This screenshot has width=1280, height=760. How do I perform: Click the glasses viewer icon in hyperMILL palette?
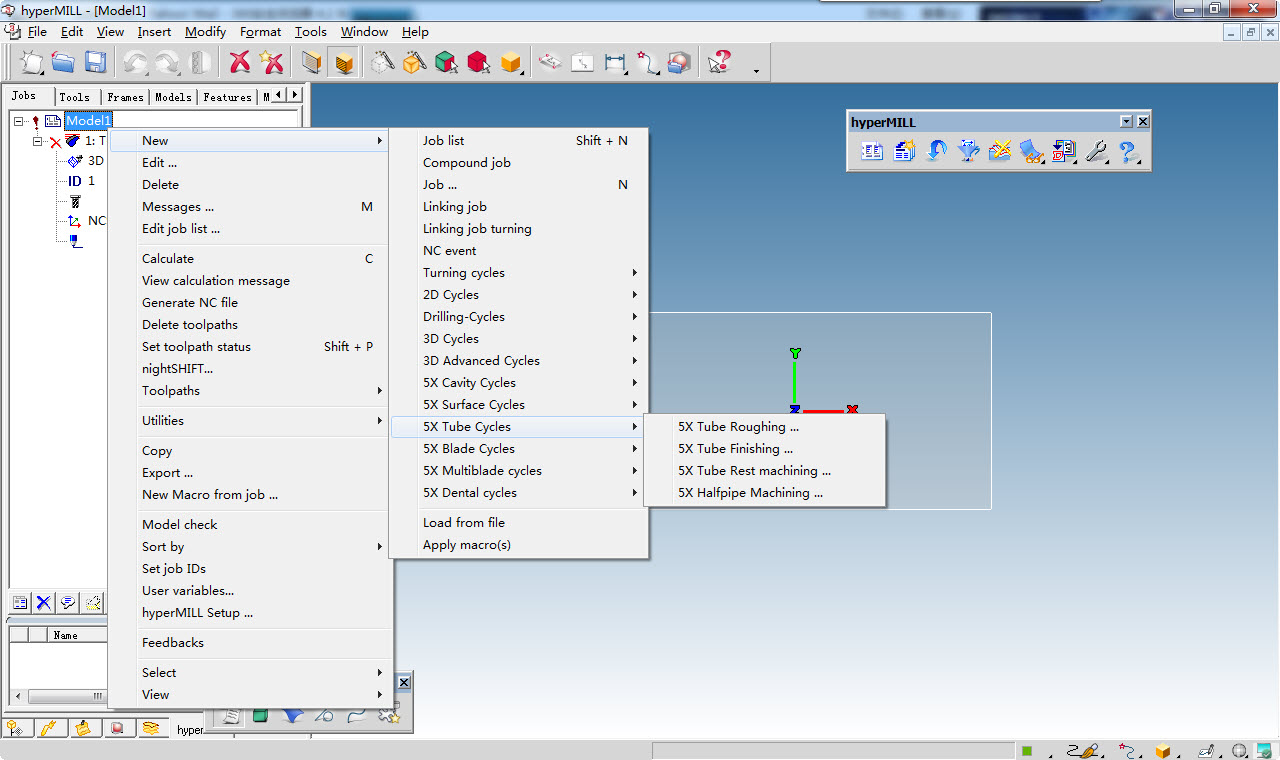click(1032, 151)
